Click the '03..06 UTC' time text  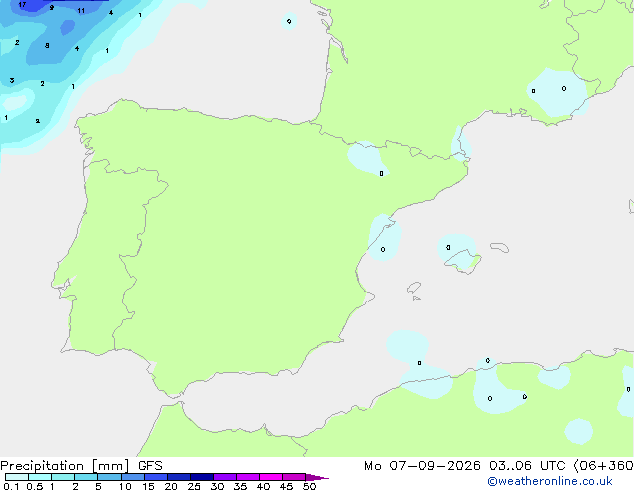pyautogui.click(x=527, y=466)
